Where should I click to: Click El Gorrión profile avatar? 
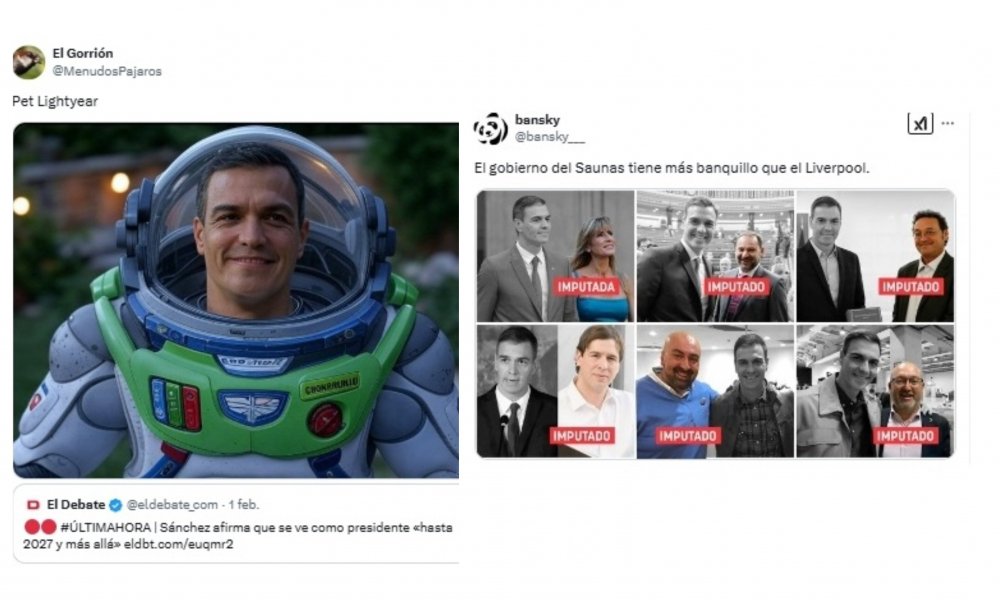coord(29,62)
